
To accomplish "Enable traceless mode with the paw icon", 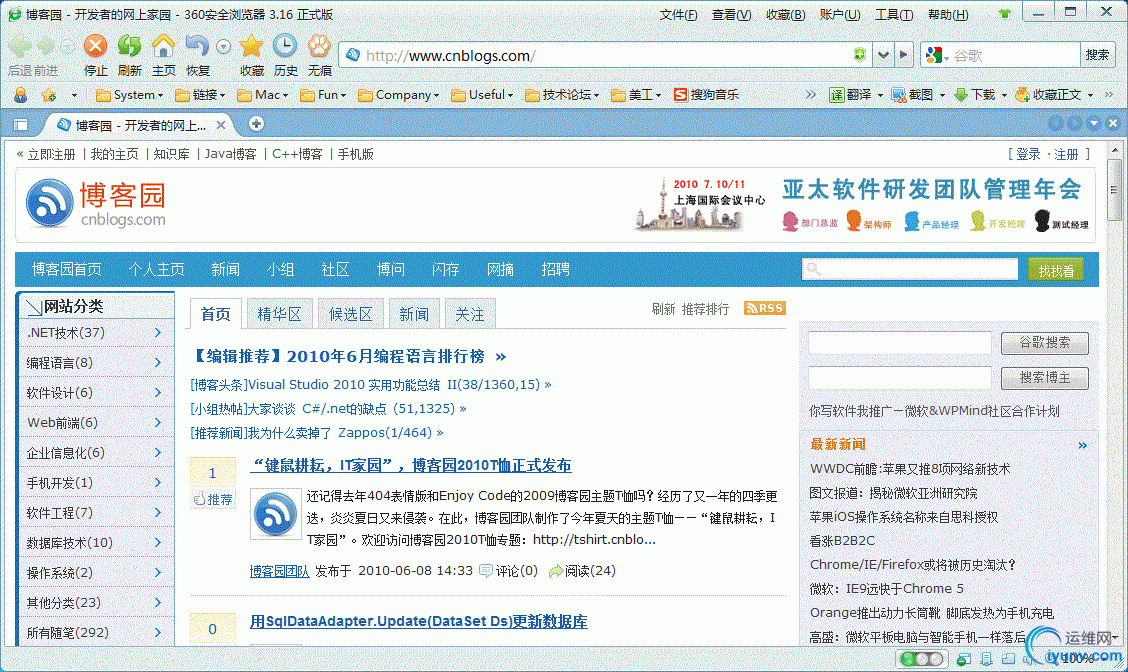I will point(319,46).
